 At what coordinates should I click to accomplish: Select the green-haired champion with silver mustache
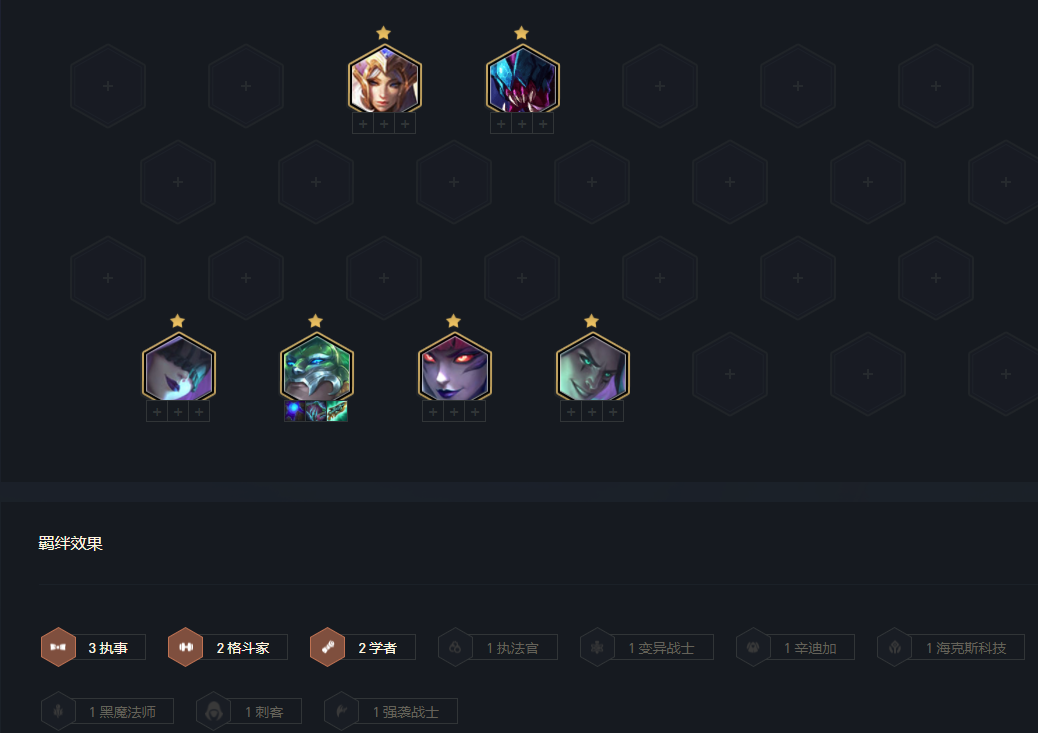(x=316, y=367)
